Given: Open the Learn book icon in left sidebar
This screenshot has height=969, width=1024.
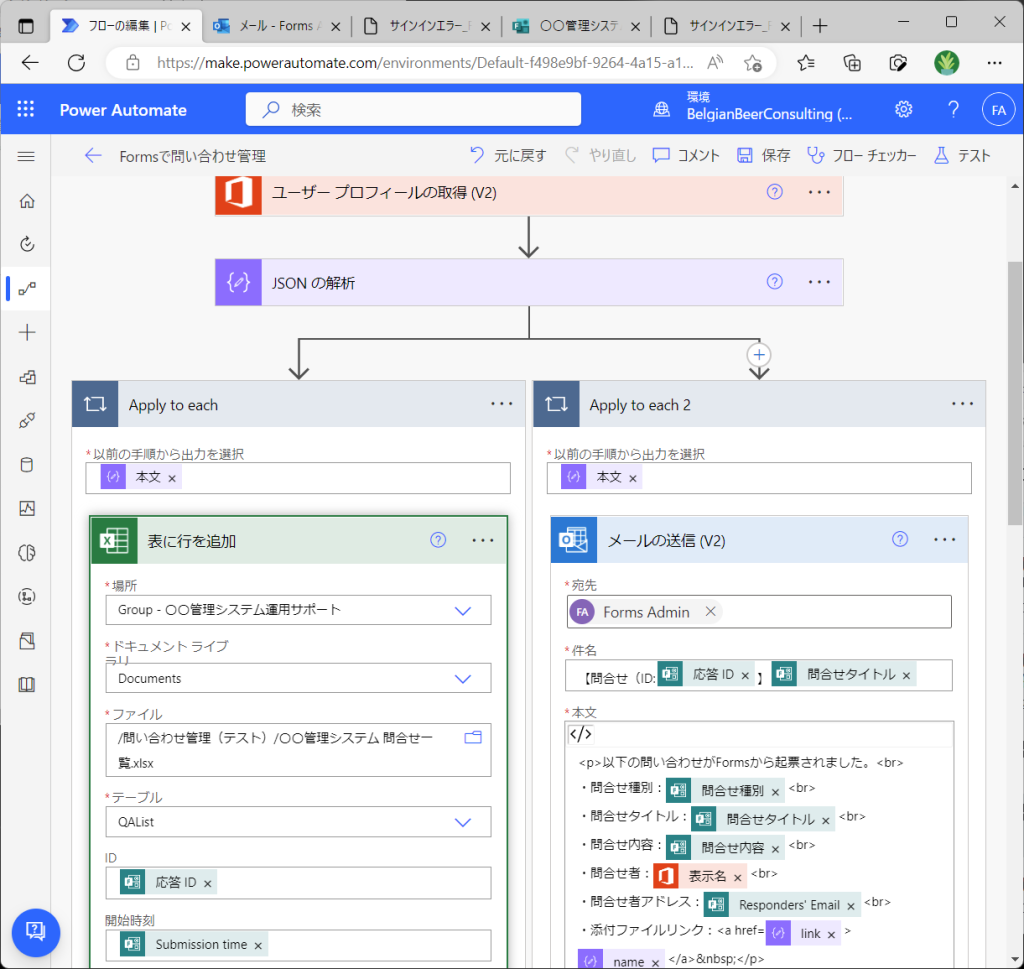Looking at the screenshot, I should pyautogui.click(x=27, y=684).
